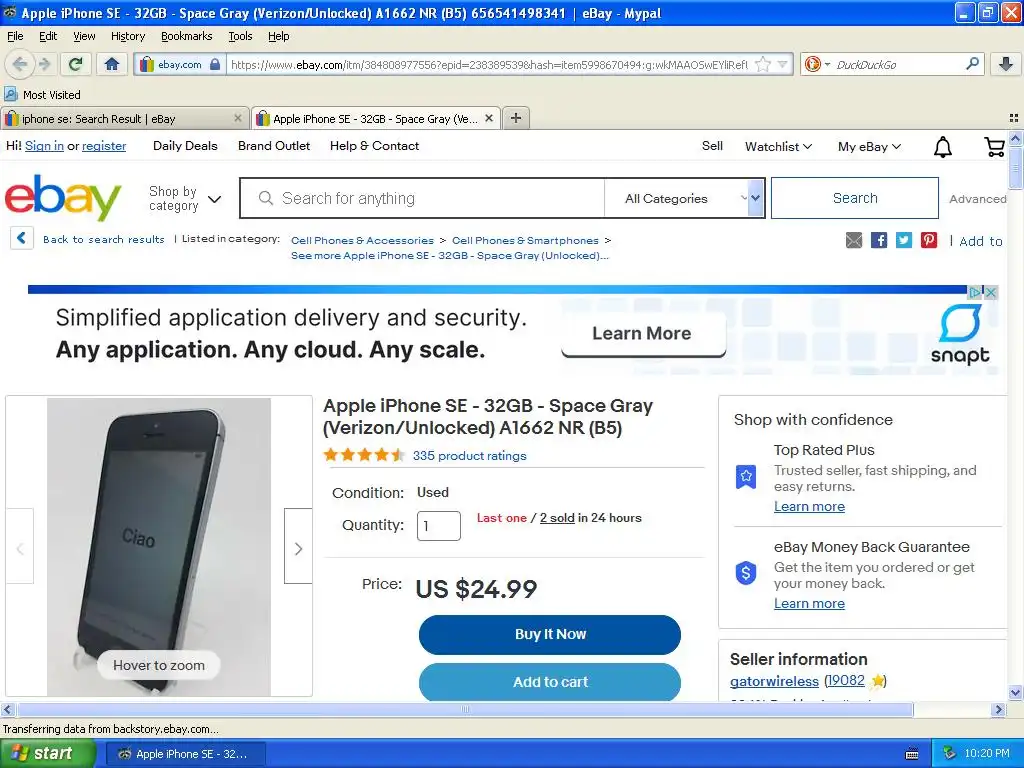The image size is (1024, 768).
Task: Open the Windows start button
Action: click(x=48, y=754)
